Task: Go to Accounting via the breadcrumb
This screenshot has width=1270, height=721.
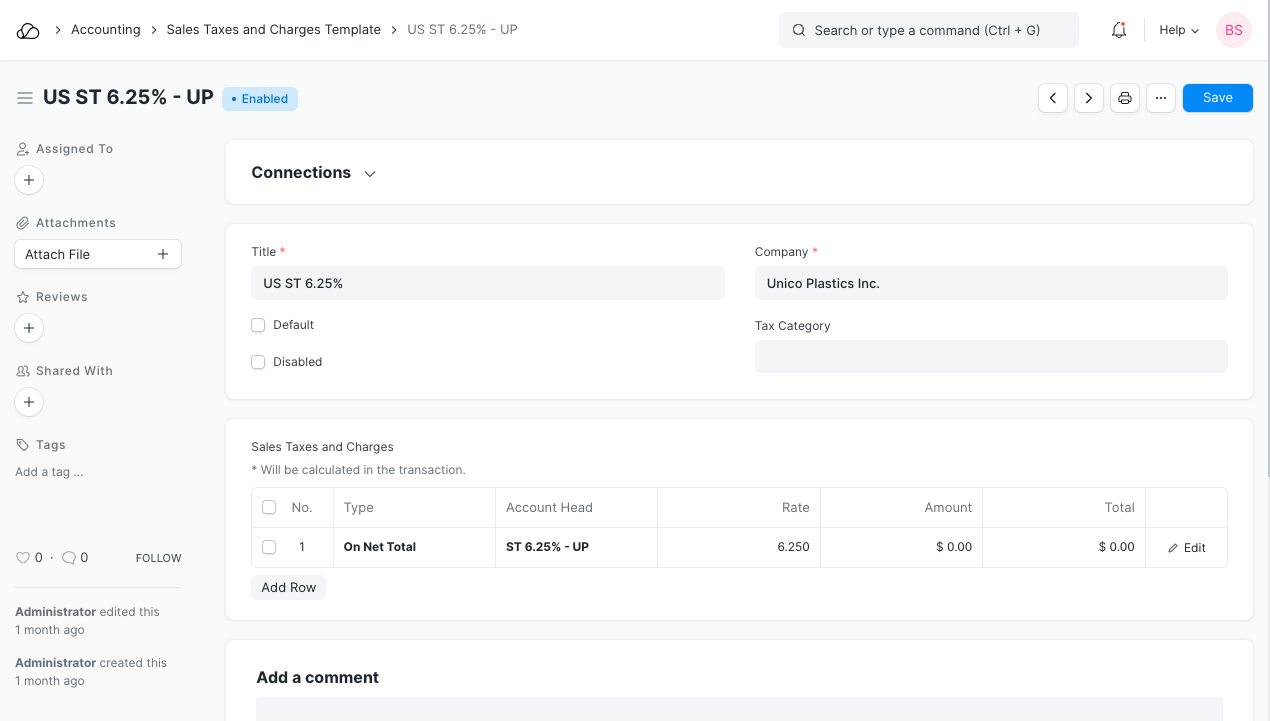Action: (x=105, y=29)
